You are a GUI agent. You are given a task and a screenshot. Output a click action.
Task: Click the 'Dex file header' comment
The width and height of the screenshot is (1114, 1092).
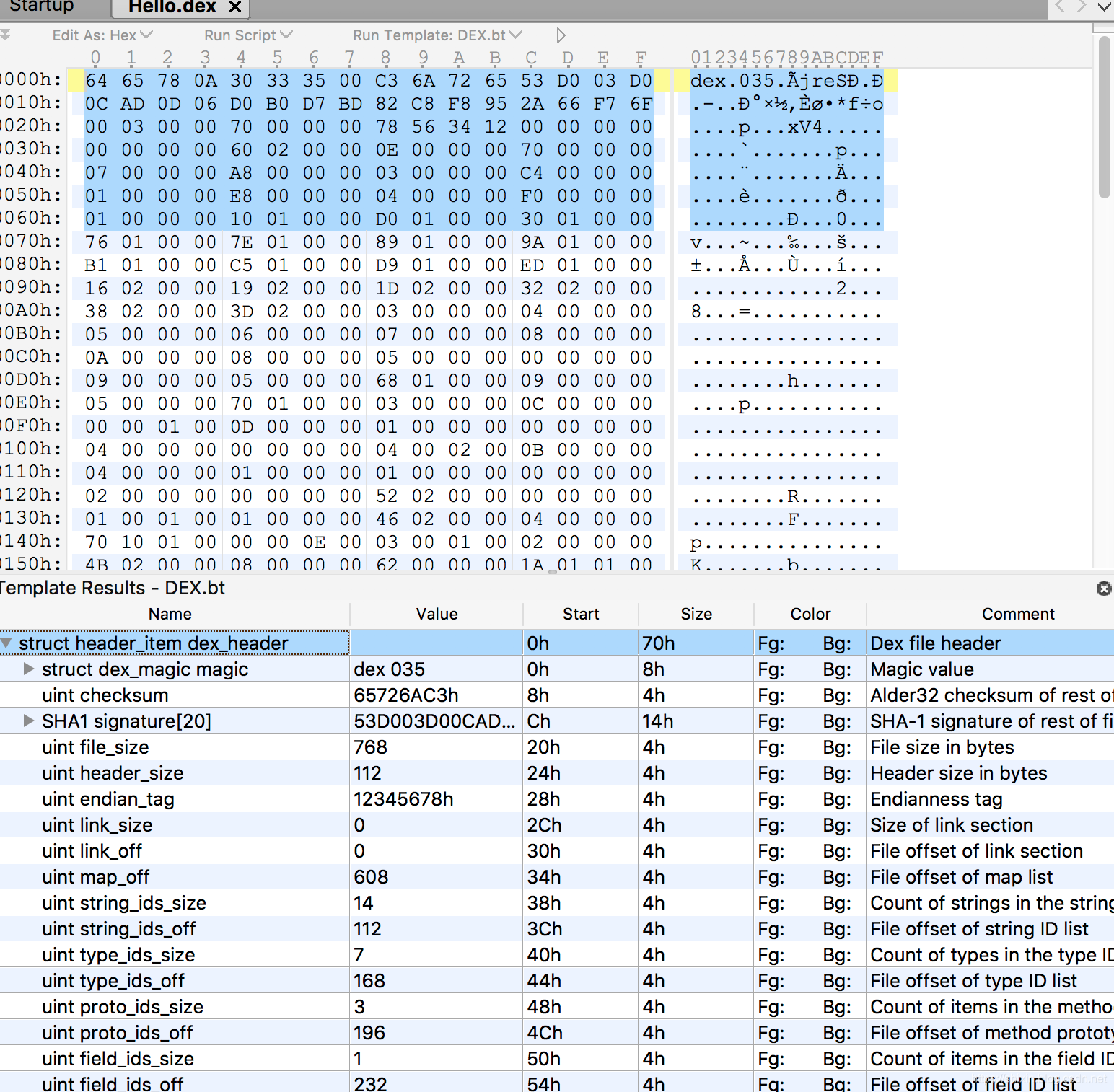[x=936, y=643]
